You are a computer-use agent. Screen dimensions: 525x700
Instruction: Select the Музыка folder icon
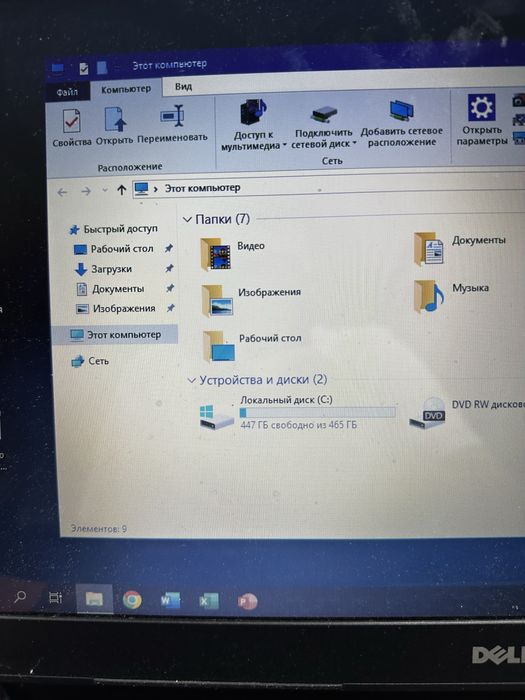[429, 296]
